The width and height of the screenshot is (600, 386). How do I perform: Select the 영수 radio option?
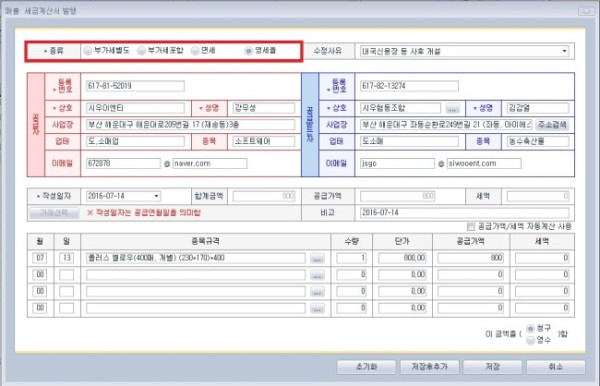coord(530,340)
